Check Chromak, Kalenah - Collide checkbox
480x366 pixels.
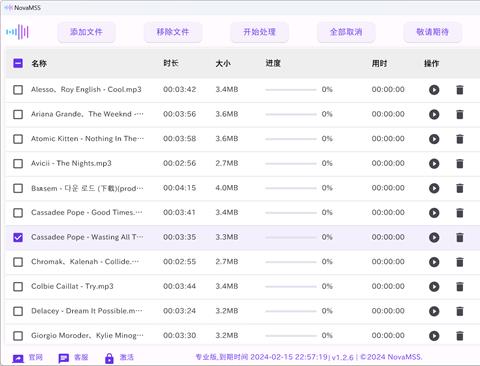click(x=18, y=262)
